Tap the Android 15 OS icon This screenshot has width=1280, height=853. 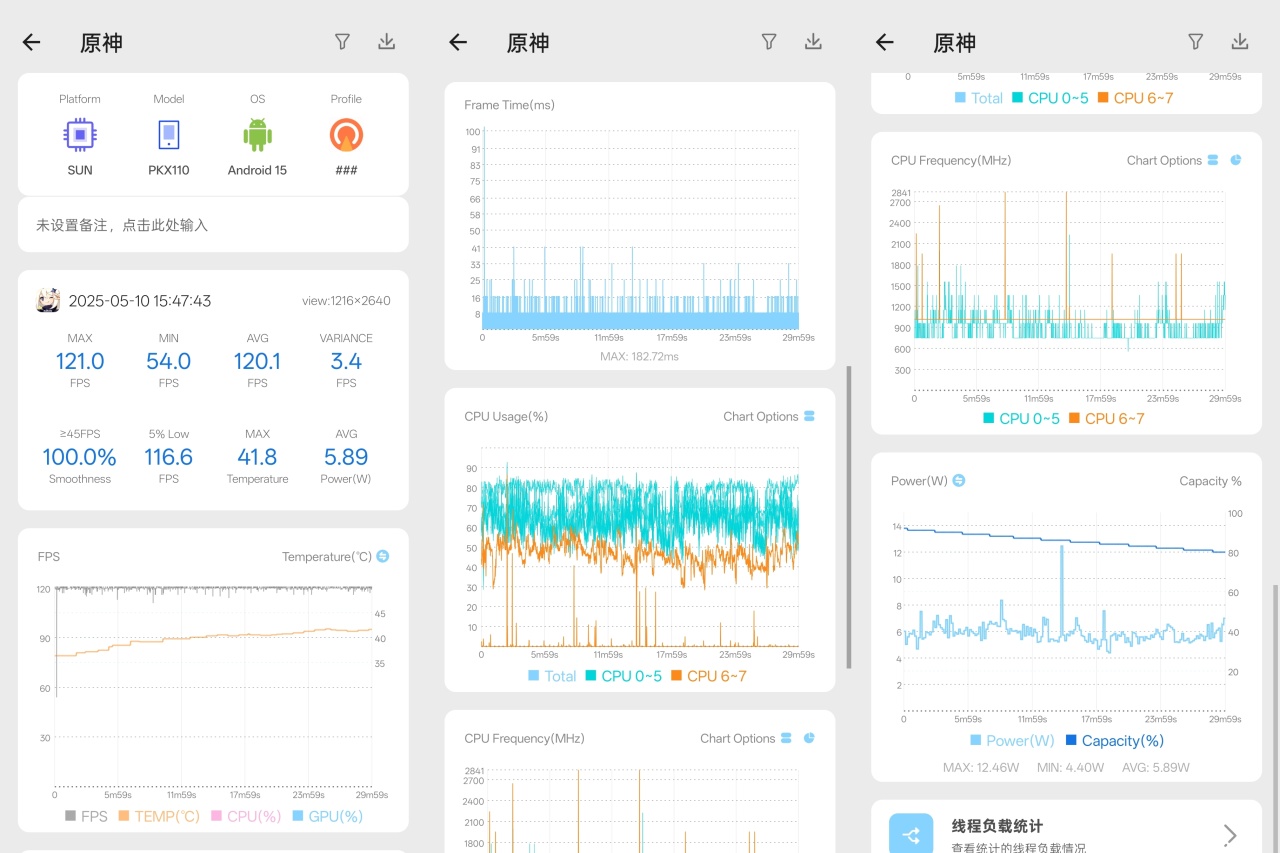[x=257, y=134]
